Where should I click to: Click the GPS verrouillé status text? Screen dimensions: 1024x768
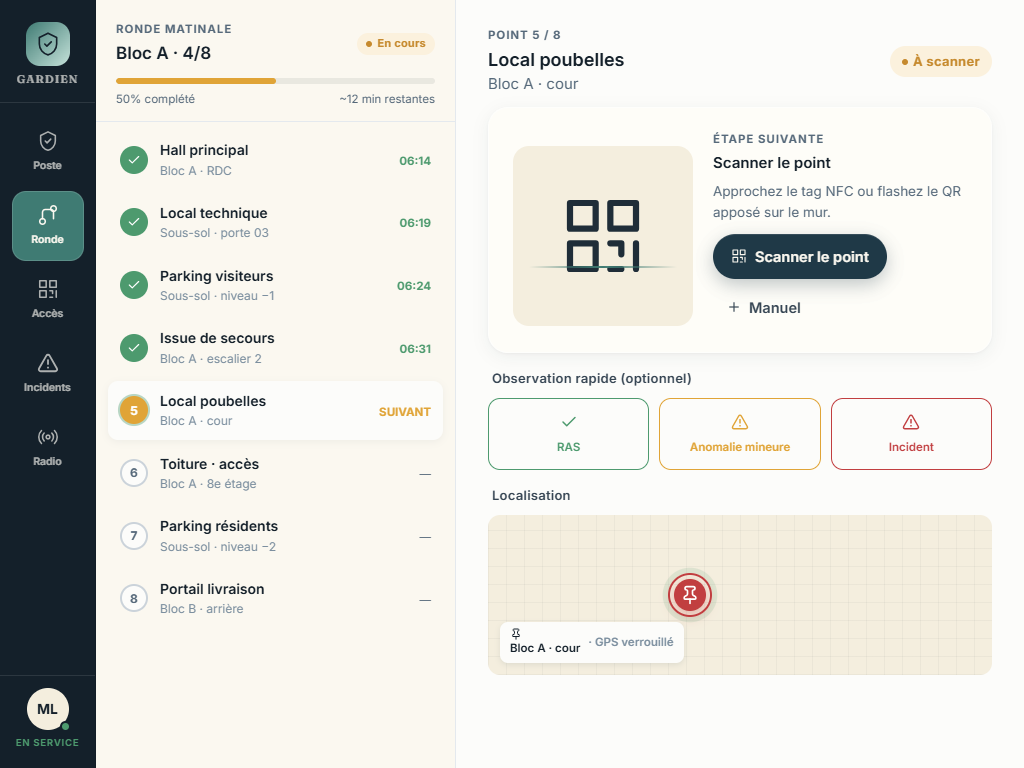click(633, 642)
